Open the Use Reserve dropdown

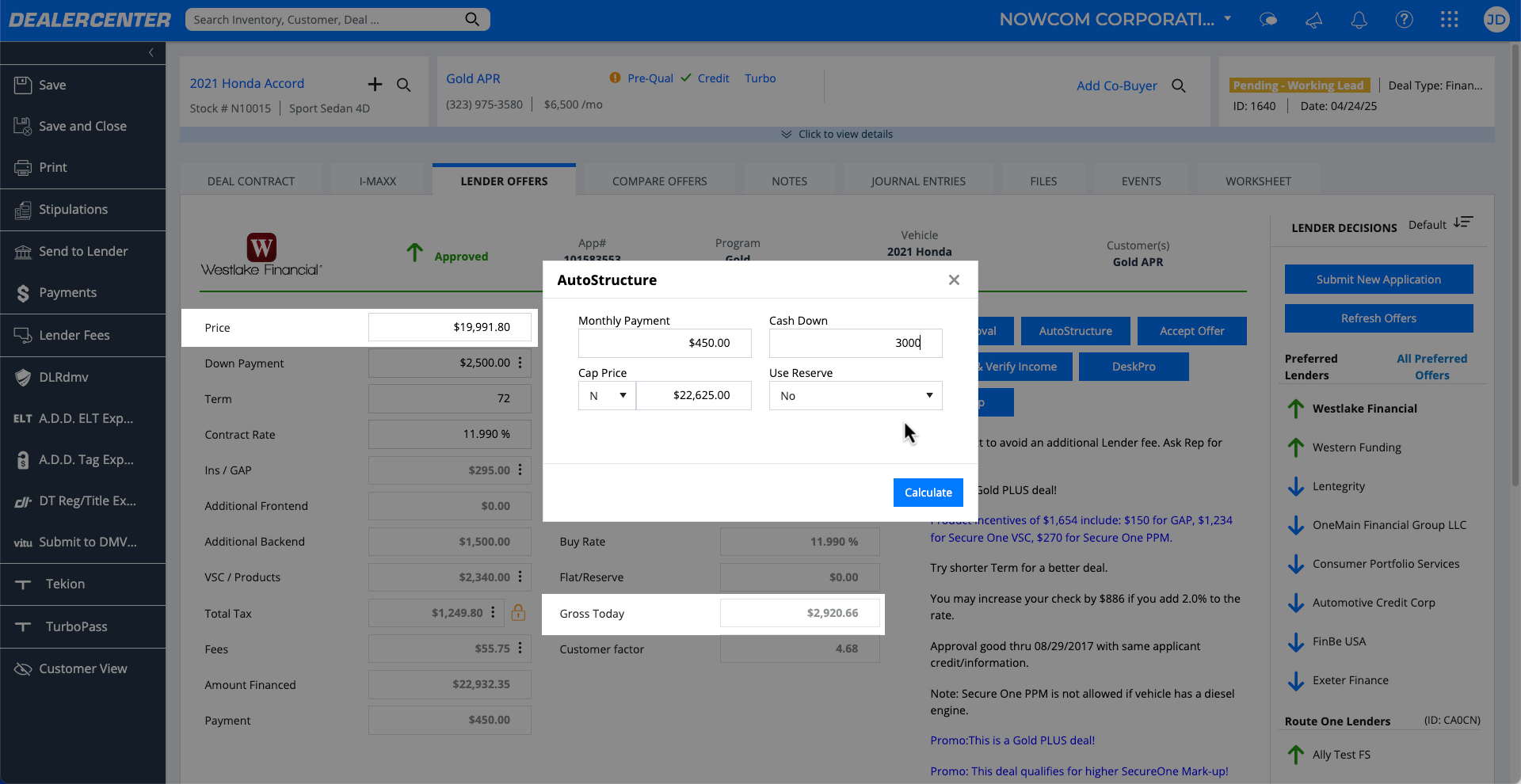point(856,395)
